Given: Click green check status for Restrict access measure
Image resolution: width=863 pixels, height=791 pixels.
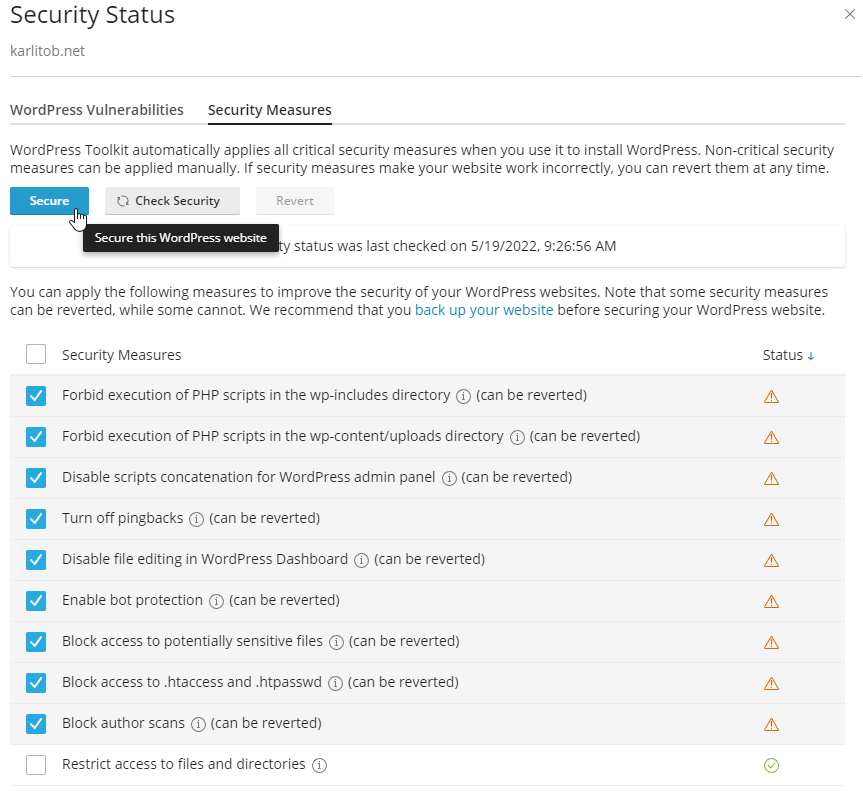Looking at the screenshot, I should tap(771, 764).
